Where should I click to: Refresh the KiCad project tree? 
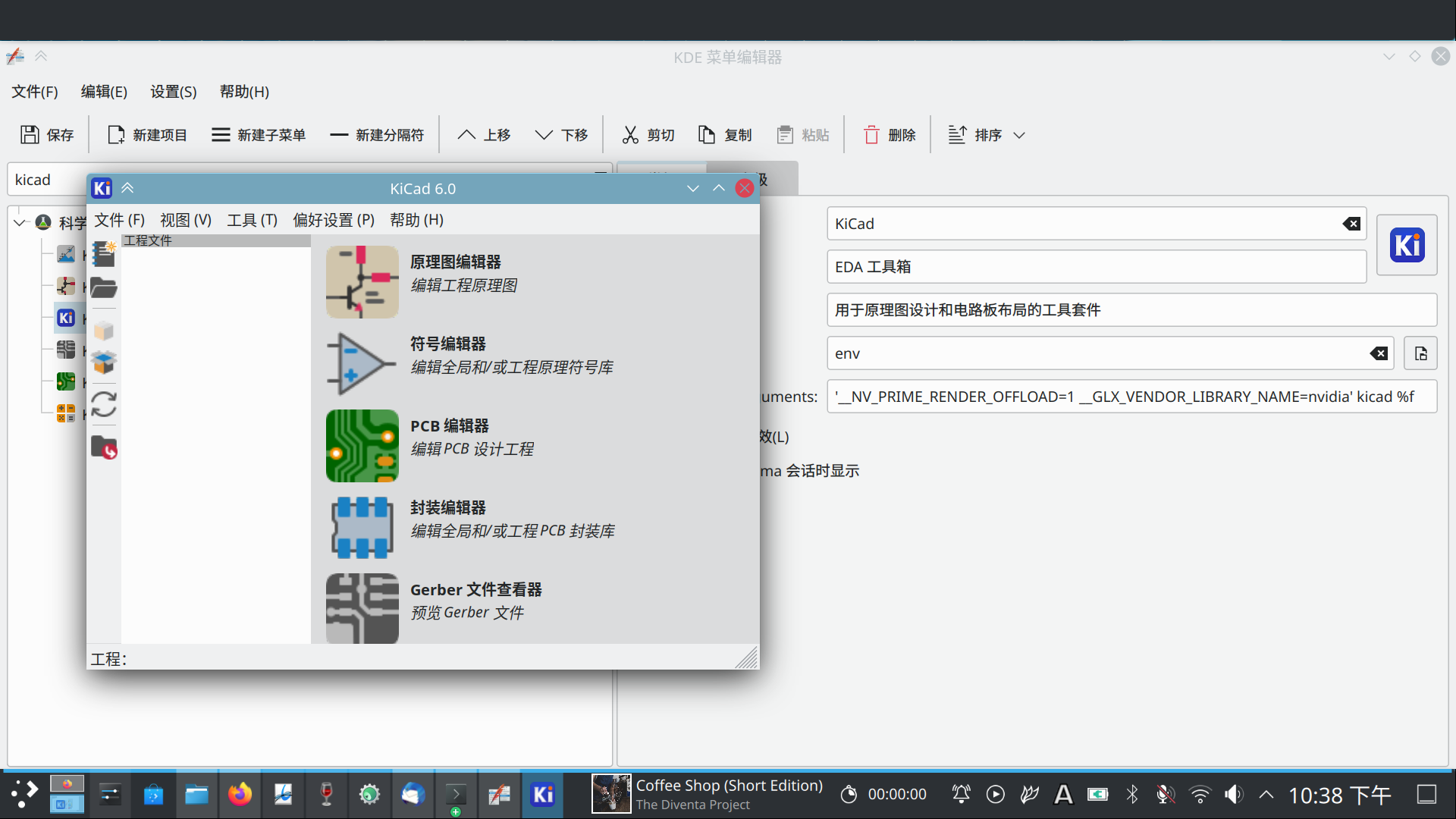pos(104,404)
